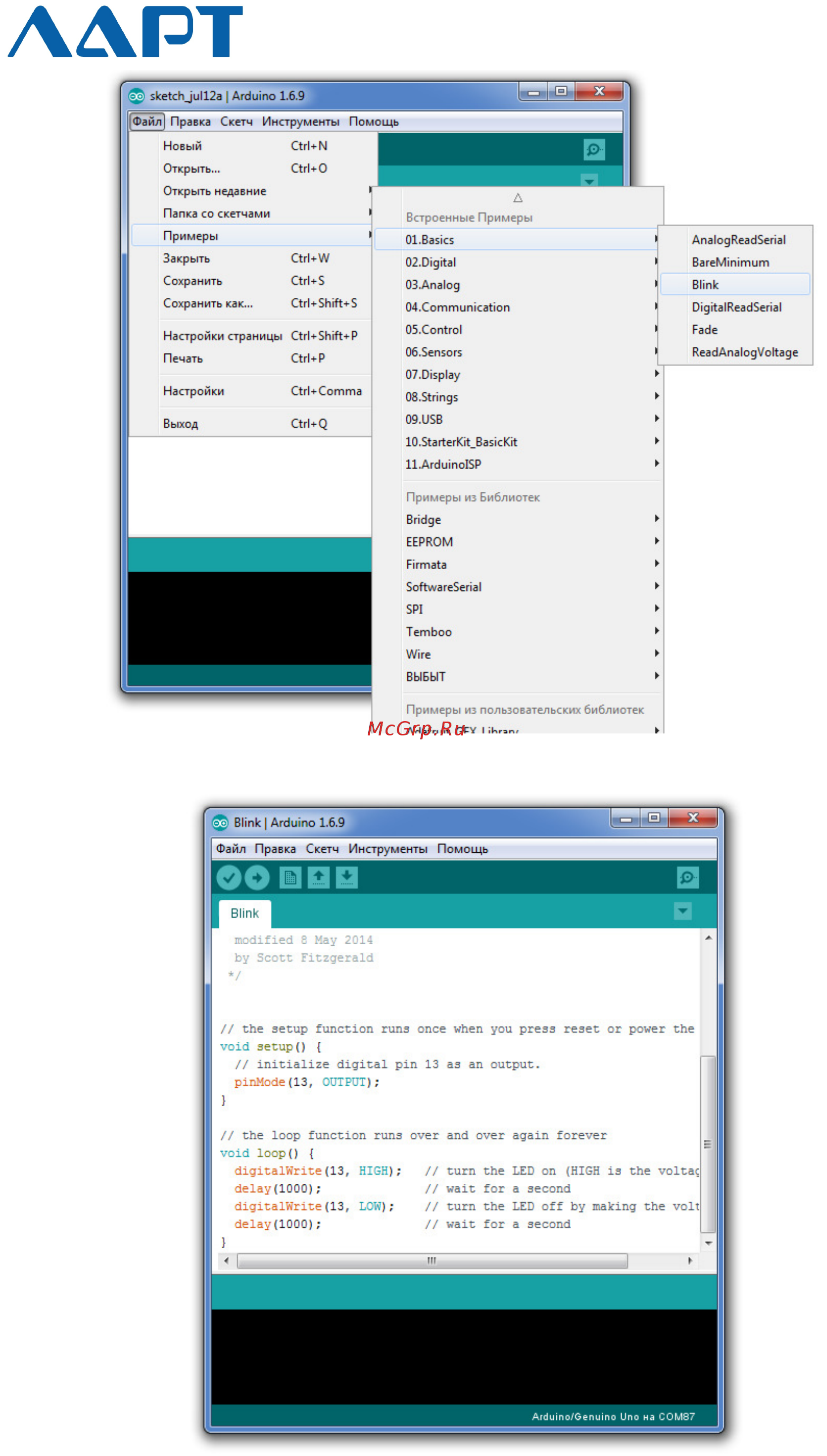827x1456 pixels.
Task: Open the Blink example
Action: (x=735, y=285)
